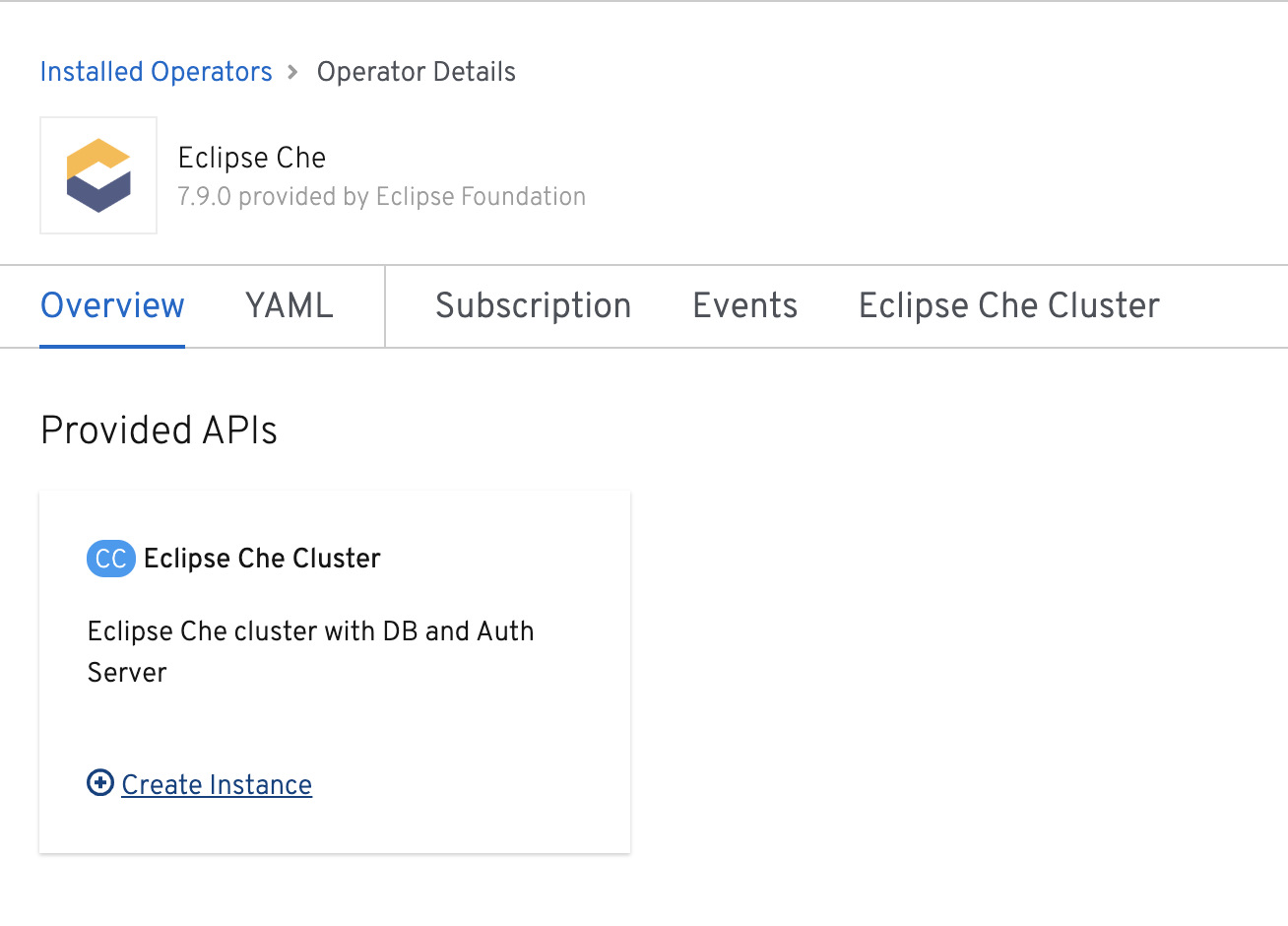Viewport: 1288px width, 926px height.
Task: Click the Eclipse Che cluster description text
Action: click(310, 651)
